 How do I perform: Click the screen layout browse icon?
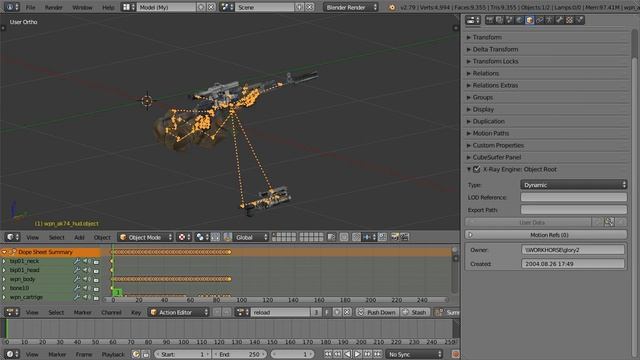pyautogui.click(x=129, y=7)
